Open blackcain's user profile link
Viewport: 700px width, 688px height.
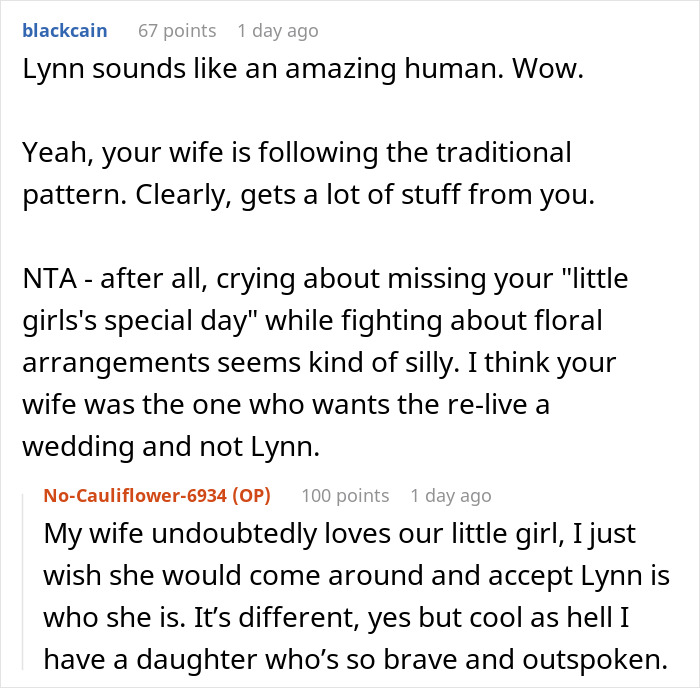67,31
